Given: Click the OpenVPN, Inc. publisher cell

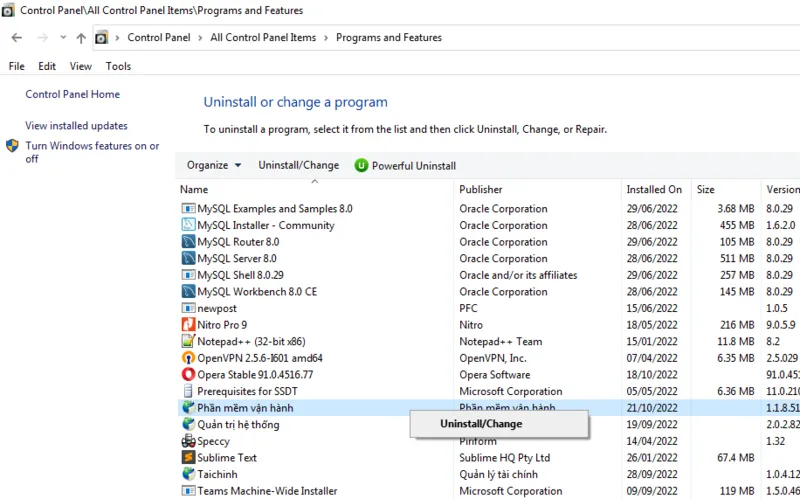Looking at the screenshot, I should [493, 358].
